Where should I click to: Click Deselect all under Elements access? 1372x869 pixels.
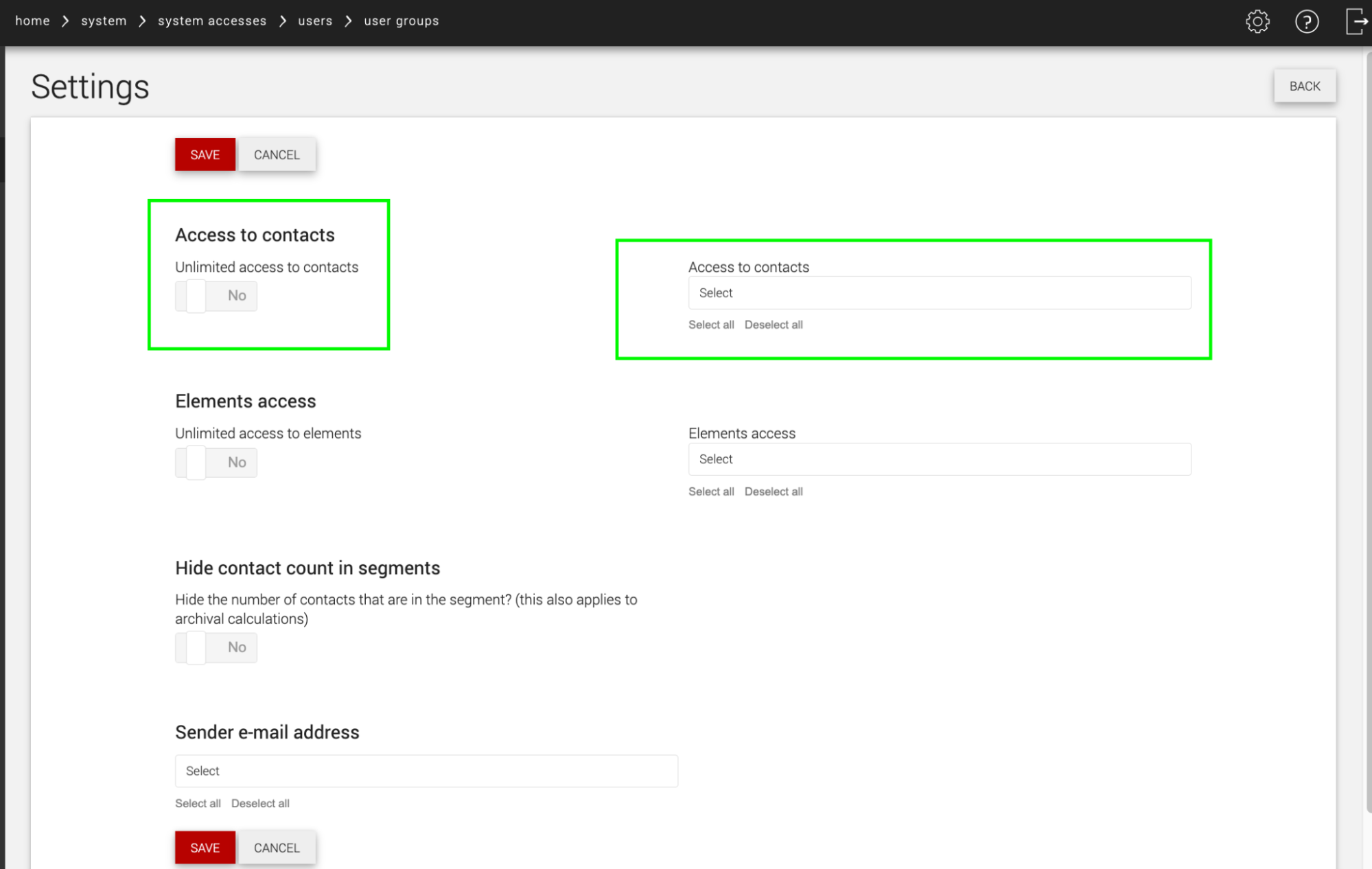coord(774,491)
